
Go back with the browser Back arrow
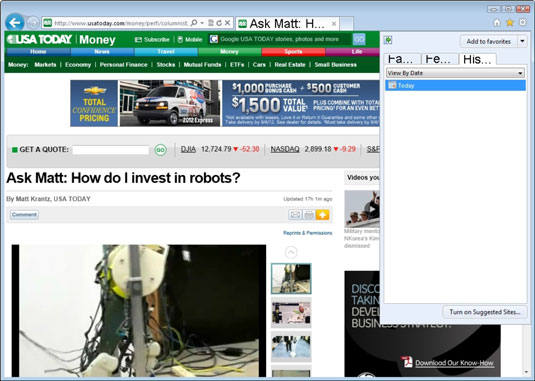pos(15,23)
